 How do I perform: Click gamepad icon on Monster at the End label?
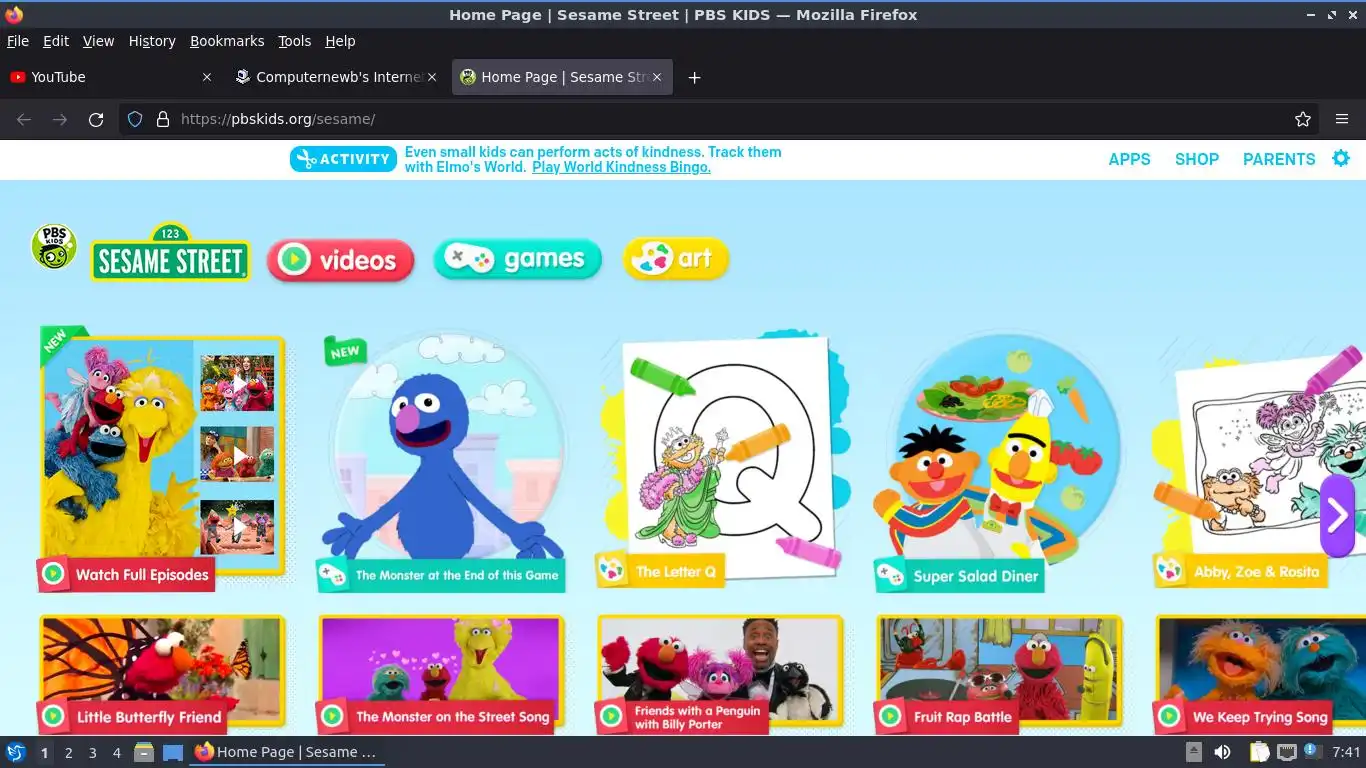(332, 575)
